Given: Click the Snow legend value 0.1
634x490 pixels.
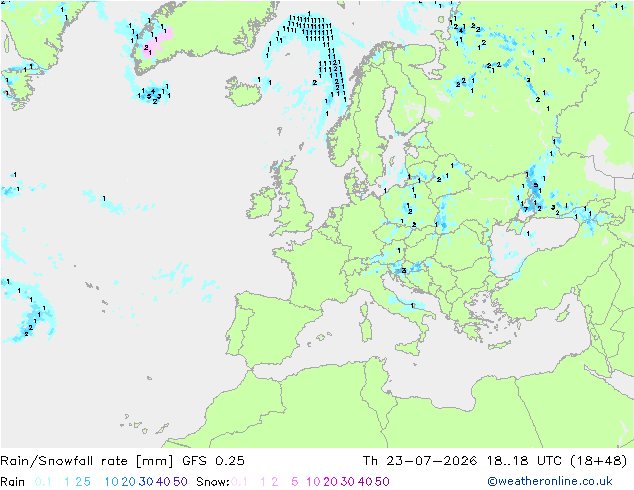Looking at the screenshot, I should pos(239,482).
